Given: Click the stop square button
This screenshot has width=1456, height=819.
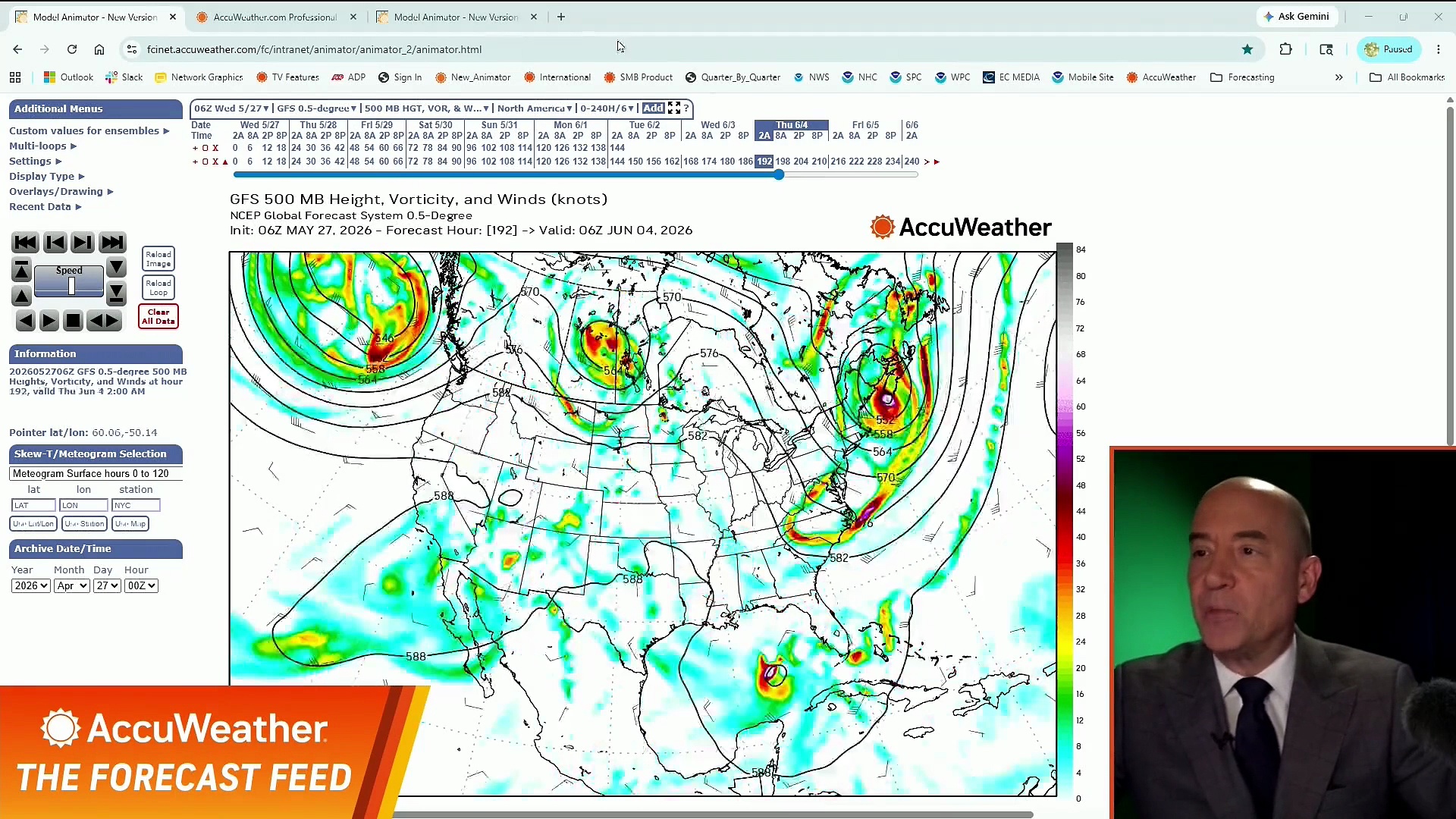Looking at the screenshot, I should [73, 321].
